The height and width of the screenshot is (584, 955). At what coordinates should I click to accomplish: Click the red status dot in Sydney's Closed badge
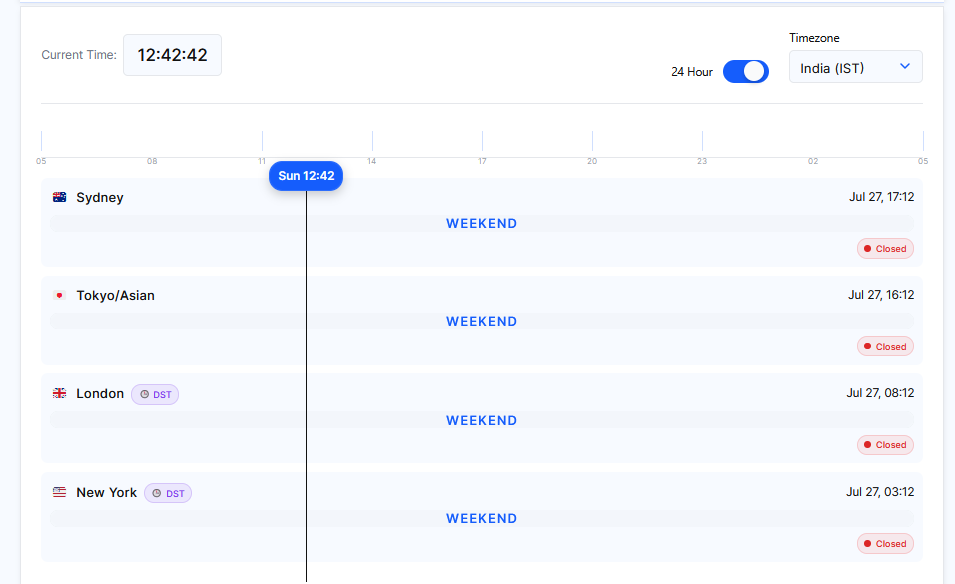pos(869,248)
